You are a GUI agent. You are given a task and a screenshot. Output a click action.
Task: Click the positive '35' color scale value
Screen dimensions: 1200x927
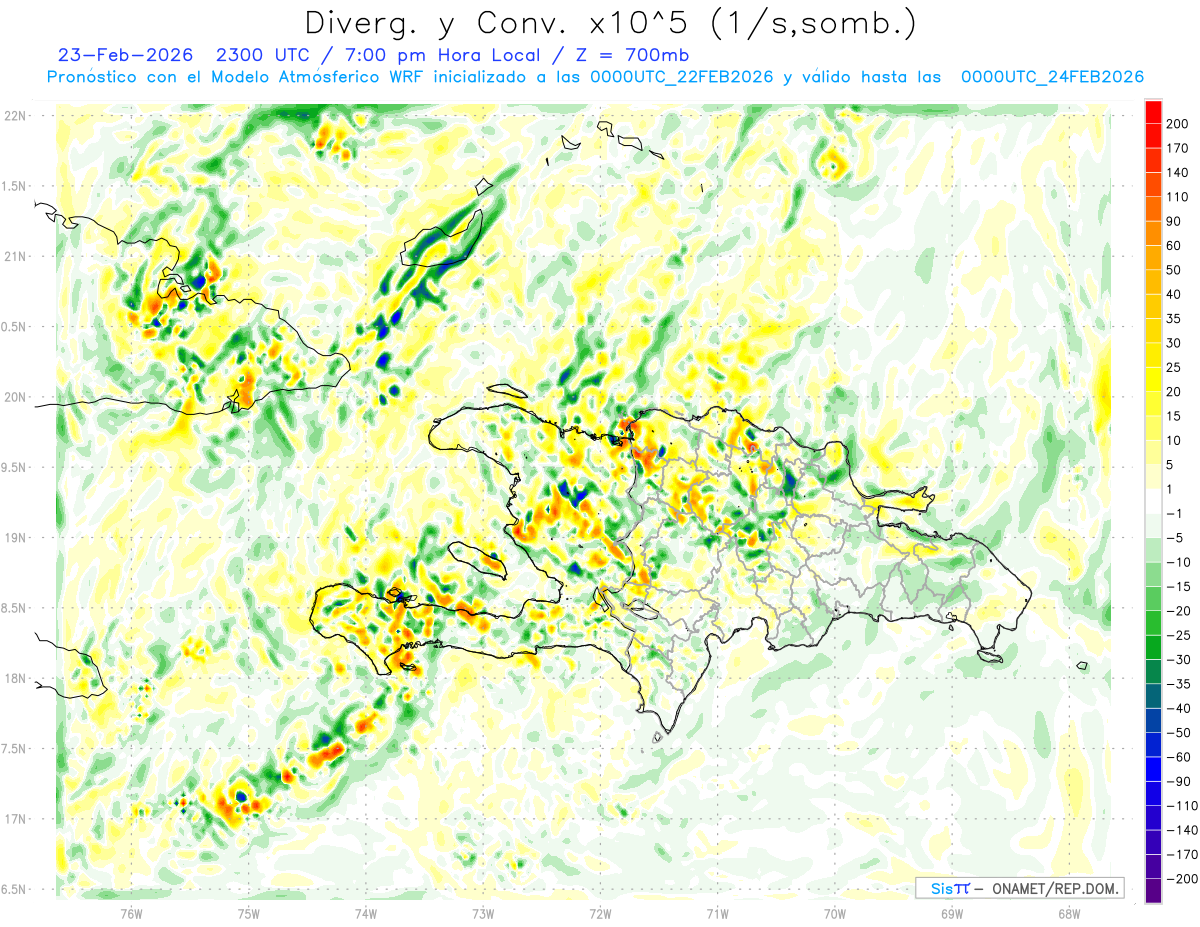point(1174,319)
